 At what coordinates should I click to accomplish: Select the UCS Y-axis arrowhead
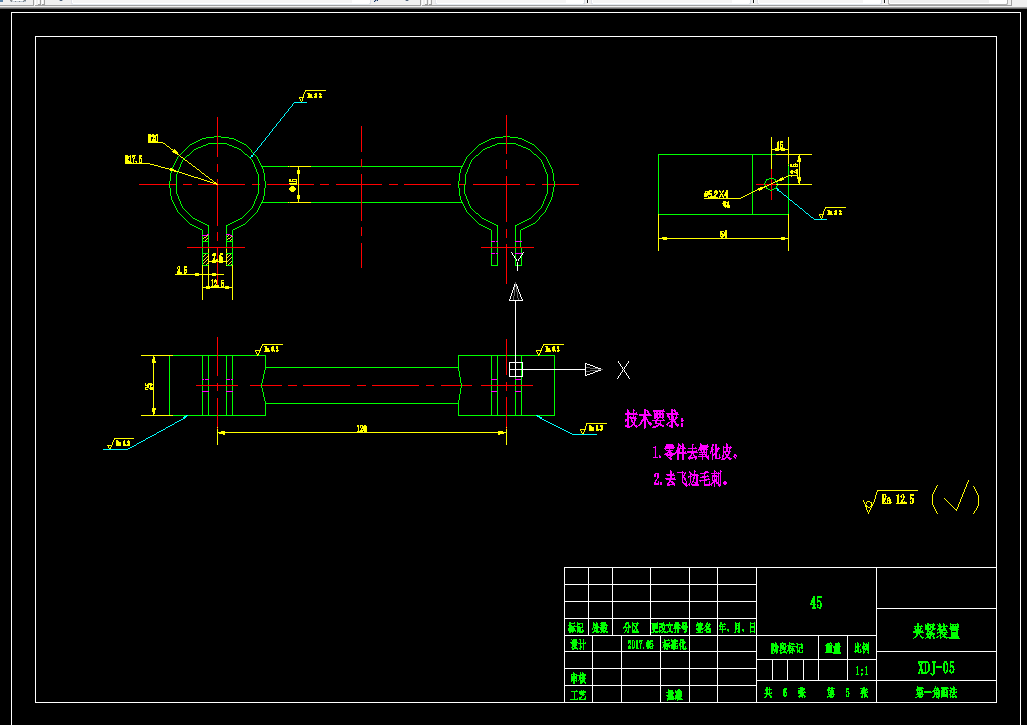click(x=516, y=292)
